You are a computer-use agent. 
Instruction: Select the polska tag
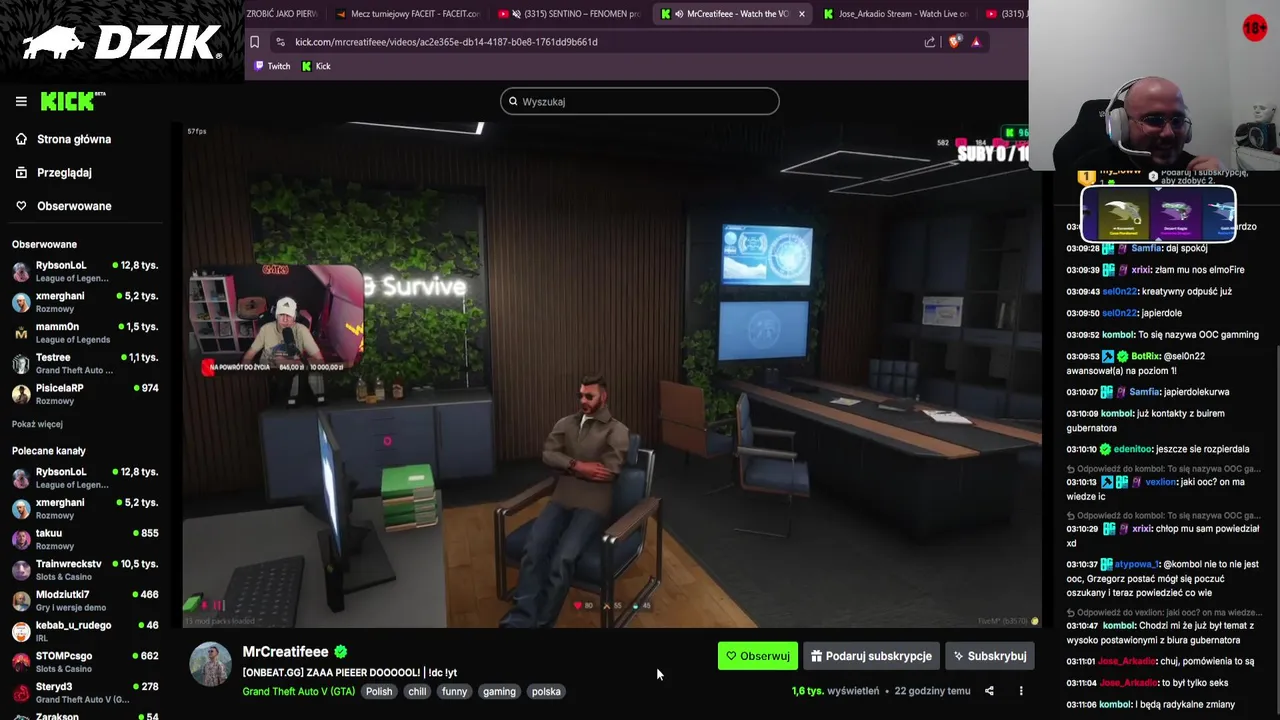(546, 691)
